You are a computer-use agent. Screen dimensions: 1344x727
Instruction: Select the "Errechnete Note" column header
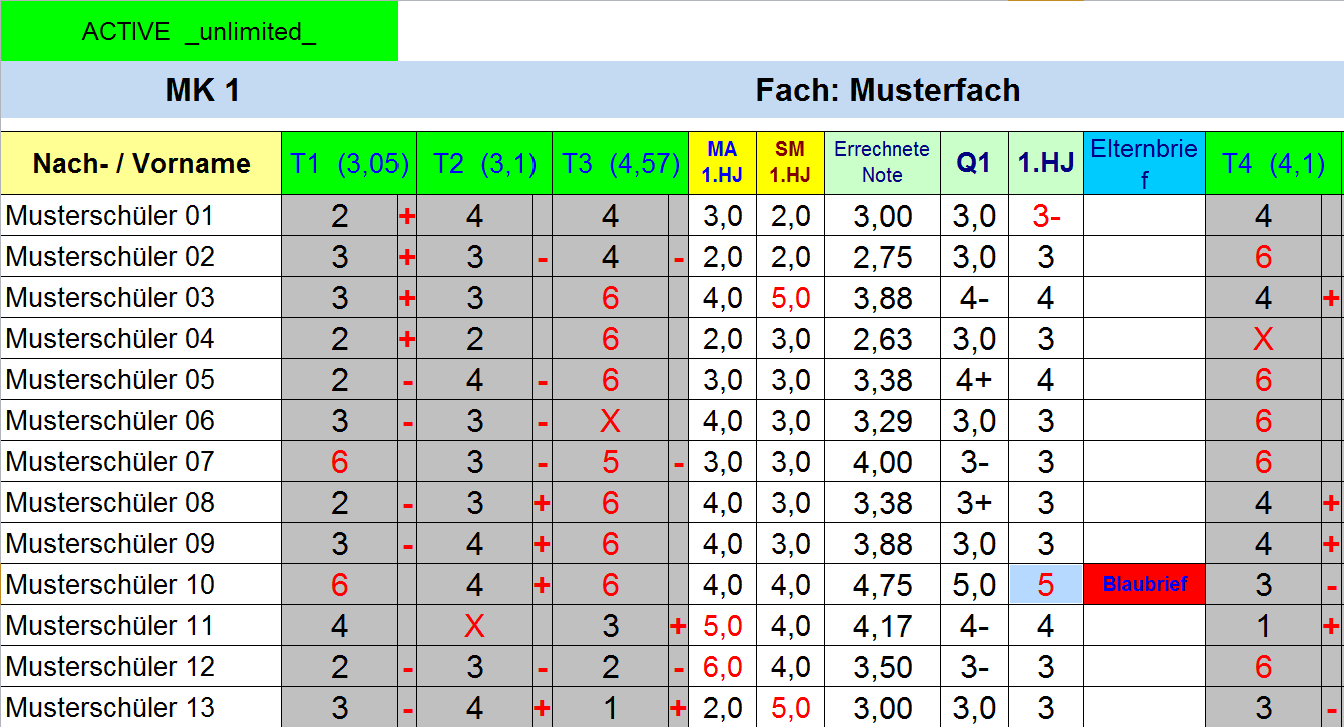point(882,163)
